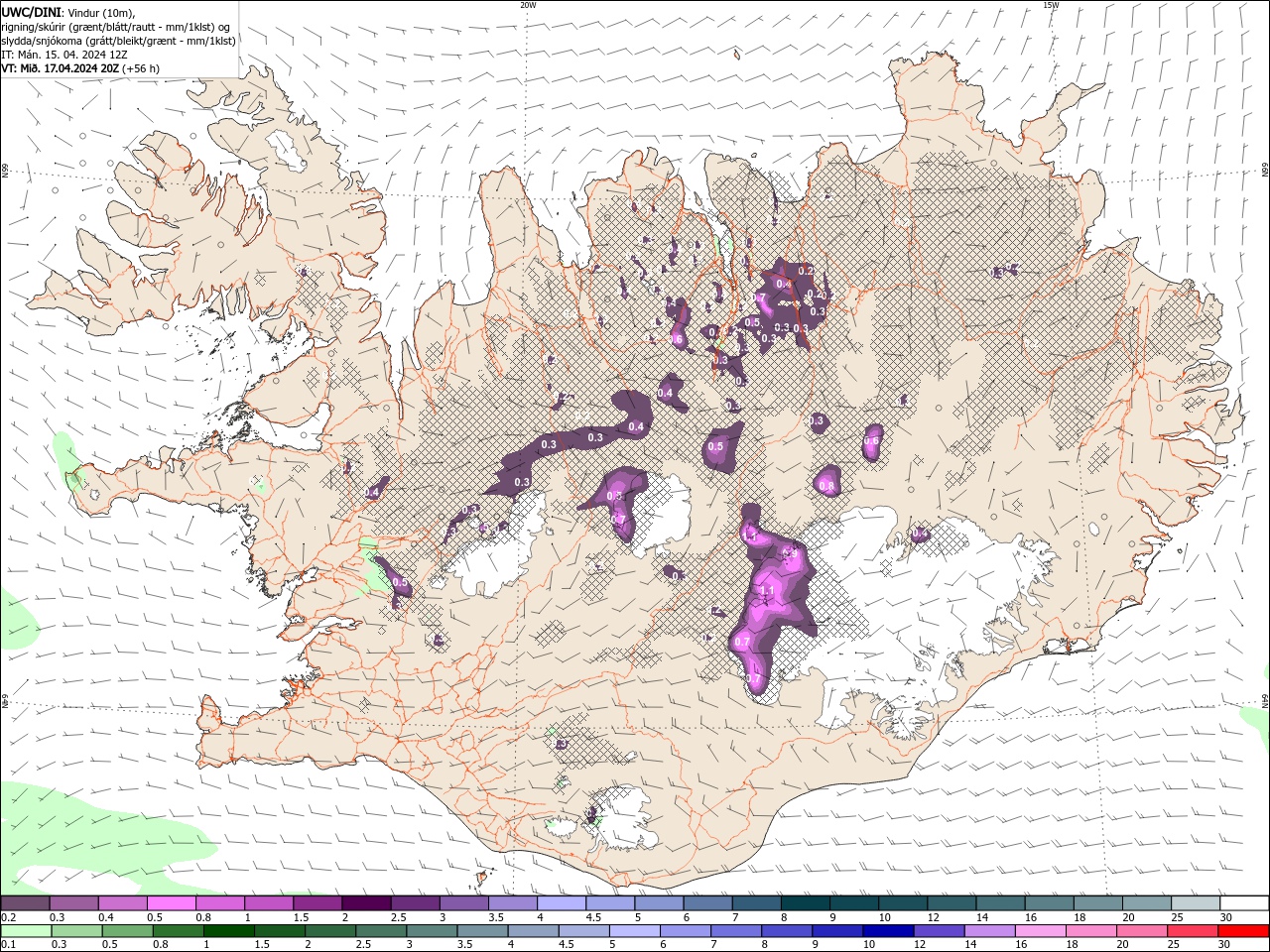Pick the lower legend blue swatch labeled 8
This screenshot has width=1270, height=952.
coord(787,931)
